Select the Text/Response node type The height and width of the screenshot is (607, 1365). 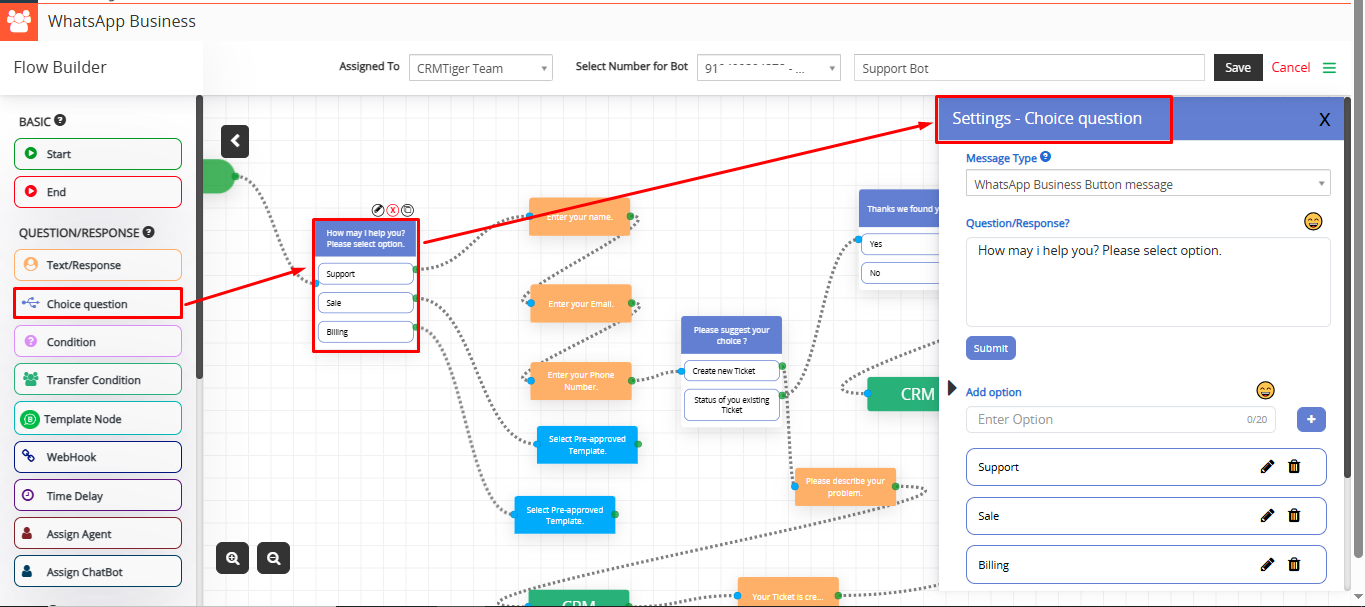tap(98, 265)
